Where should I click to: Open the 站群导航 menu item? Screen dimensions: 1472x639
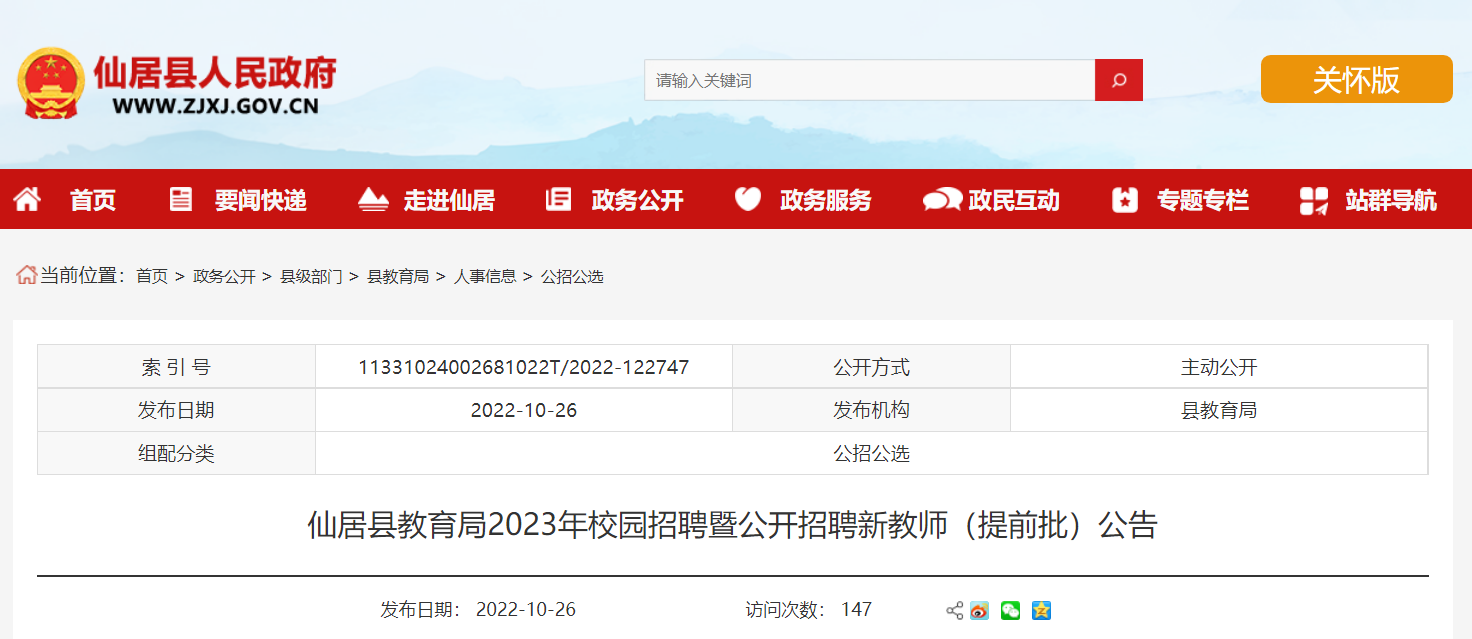[x=1391, y=200]
